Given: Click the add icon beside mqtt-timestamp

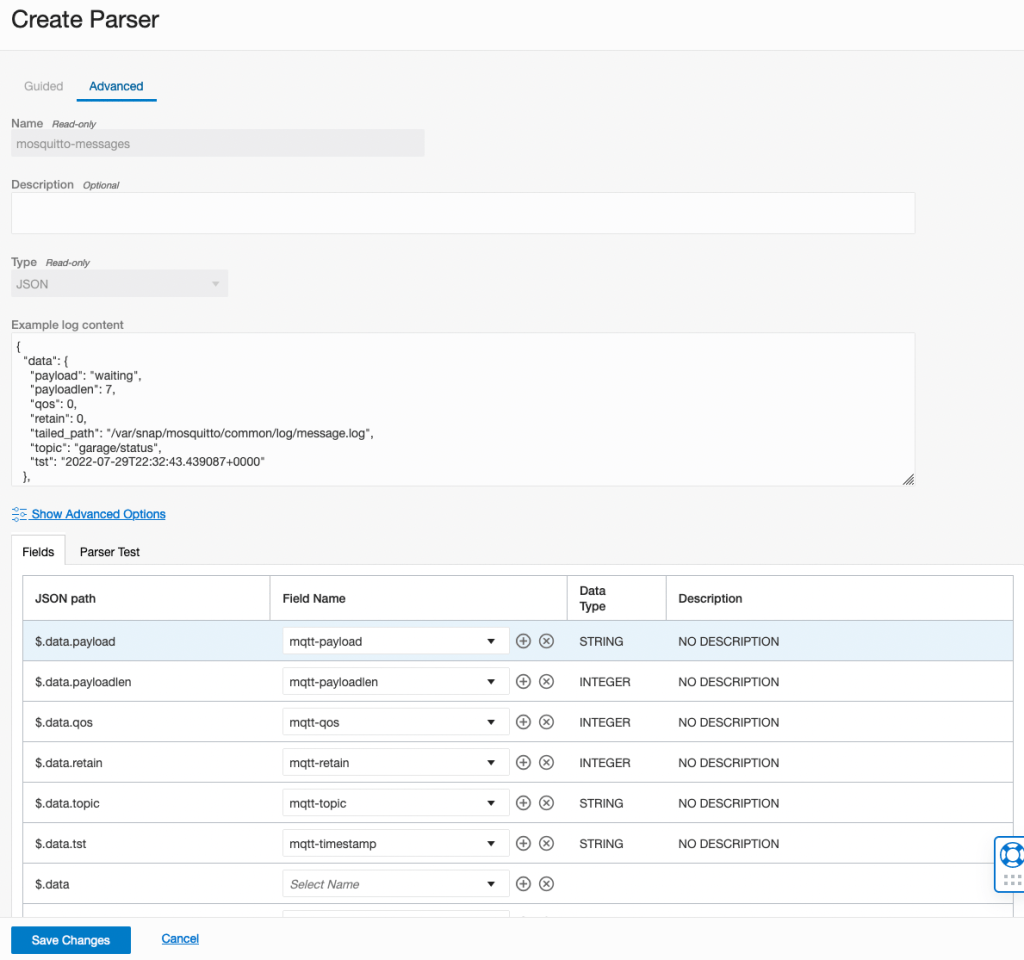Looking at the screenshot, I should tap(523, 843).
